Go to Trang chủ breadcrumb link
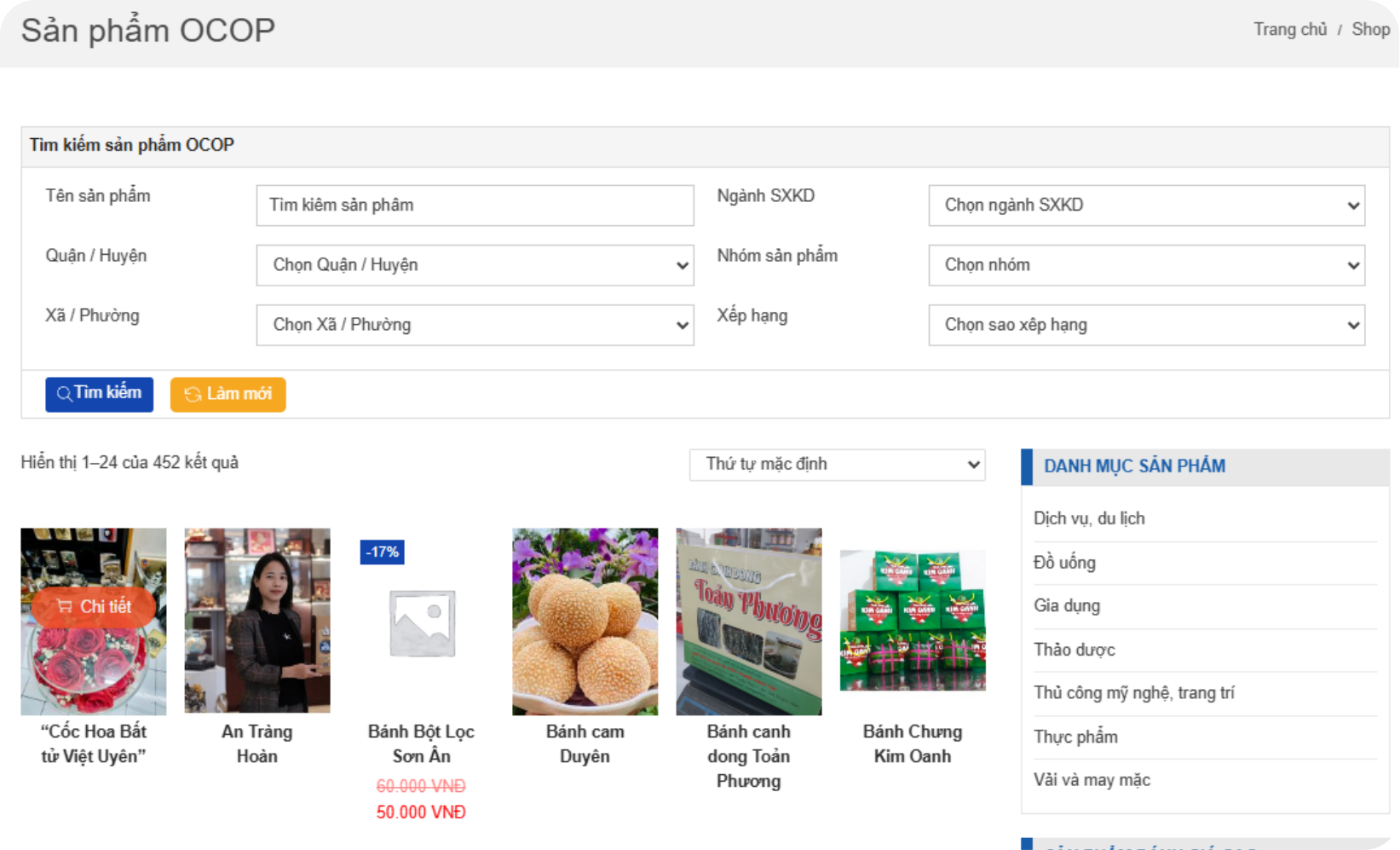This screenshot has width=1400, height=850. 1290,30
